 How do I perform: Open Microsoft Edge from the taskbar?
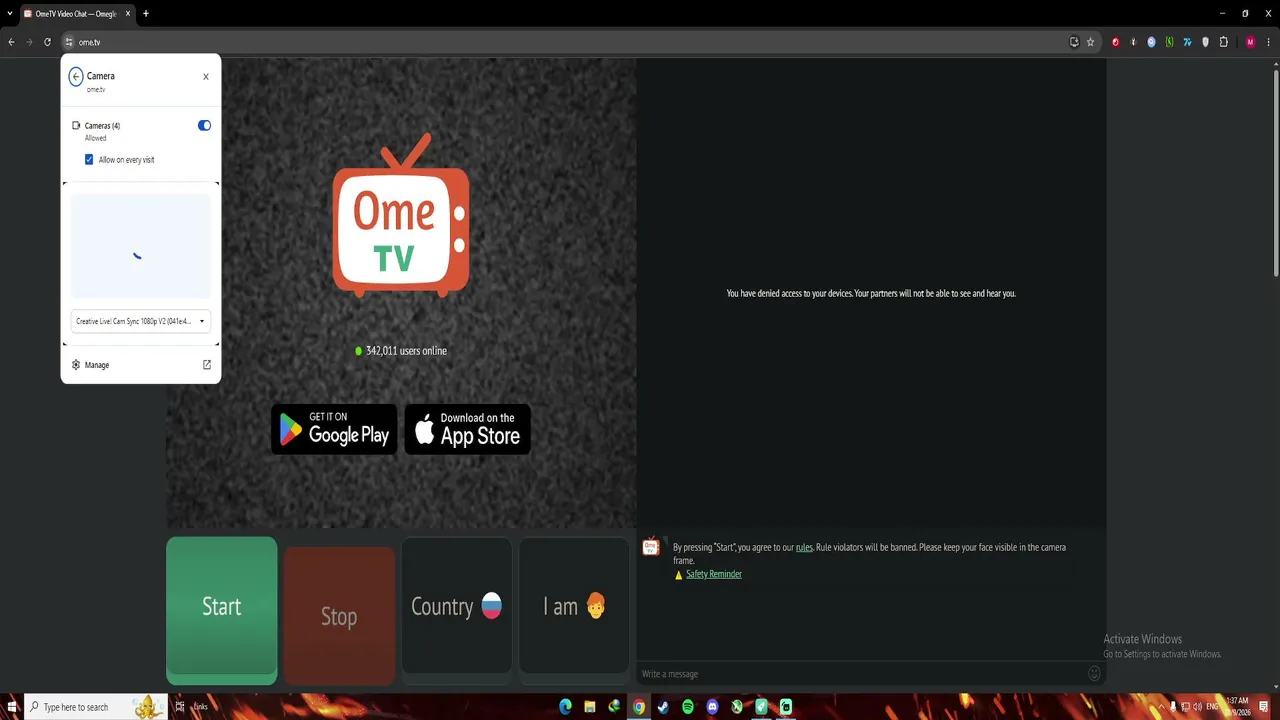pos(566,707)
